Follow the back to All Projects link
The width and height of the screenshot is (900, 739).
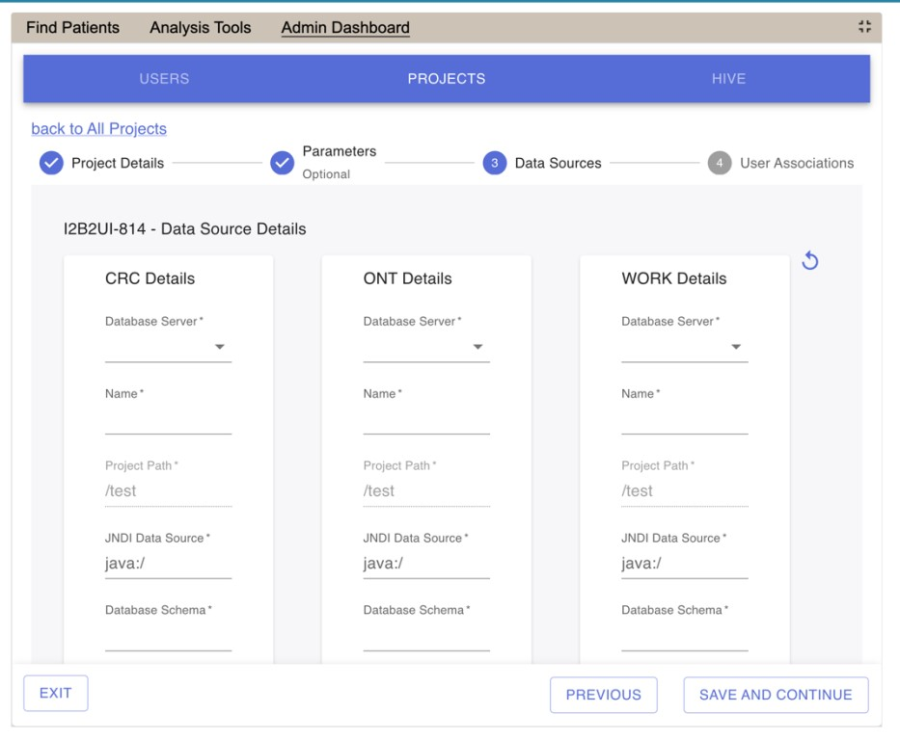99,129
